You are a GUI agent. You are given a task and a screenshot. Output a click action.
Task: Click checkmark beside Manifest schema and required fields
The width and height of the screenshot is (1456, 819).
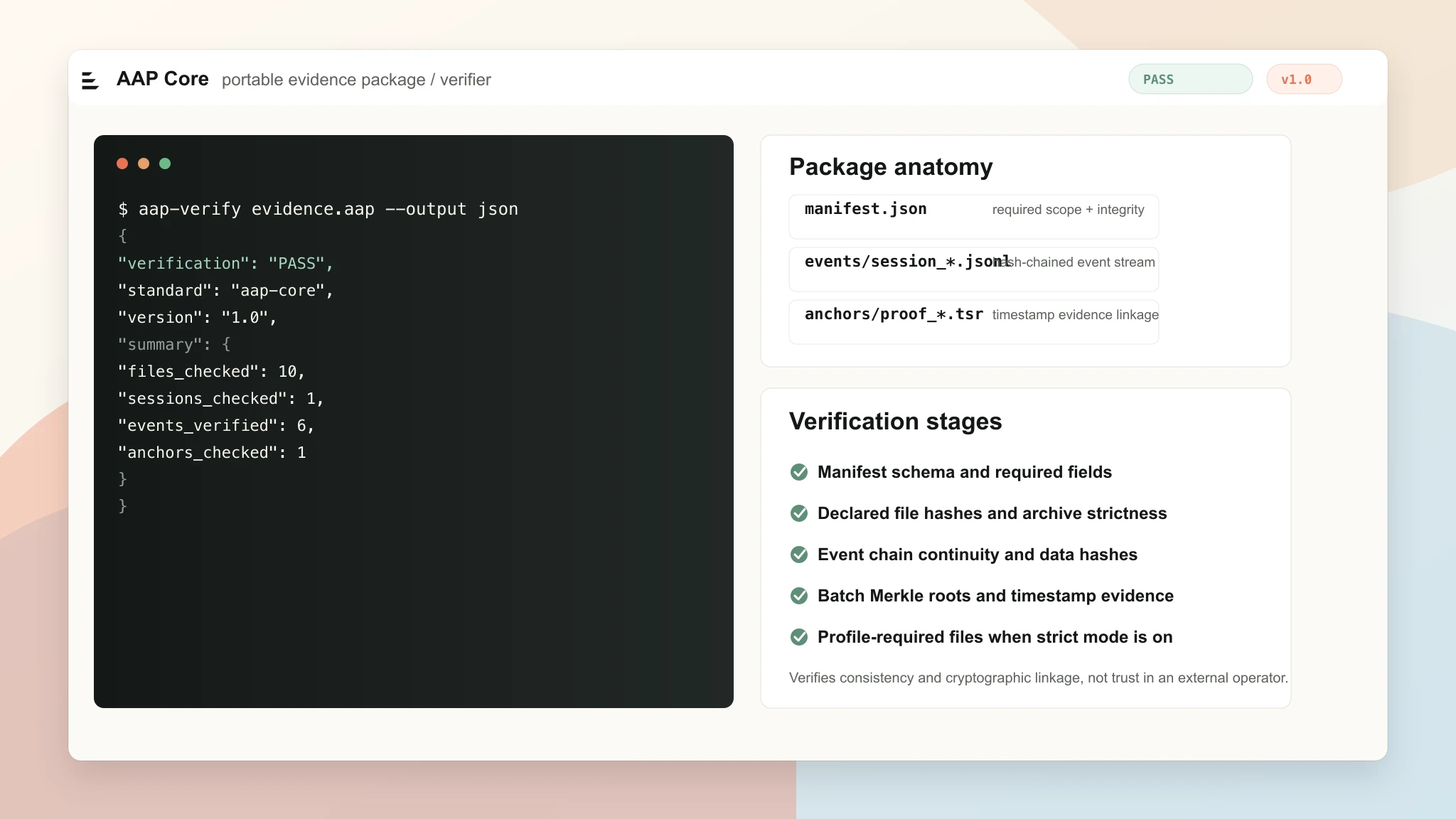[799, 472]
